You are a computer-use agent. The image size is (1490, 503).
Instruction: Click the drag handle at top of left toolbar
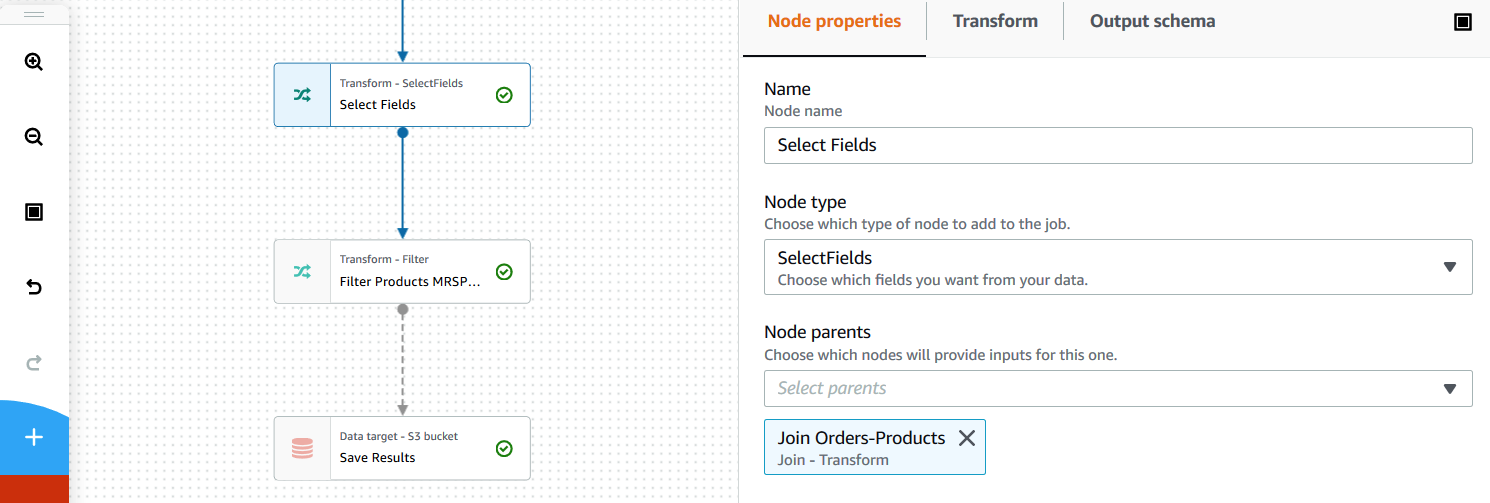pos(34,15)
